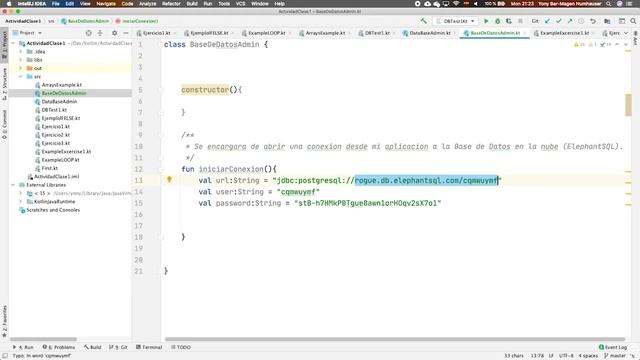Expand the libs folder
Viewport: 640px width, 360px height.
tap(21, 60)
